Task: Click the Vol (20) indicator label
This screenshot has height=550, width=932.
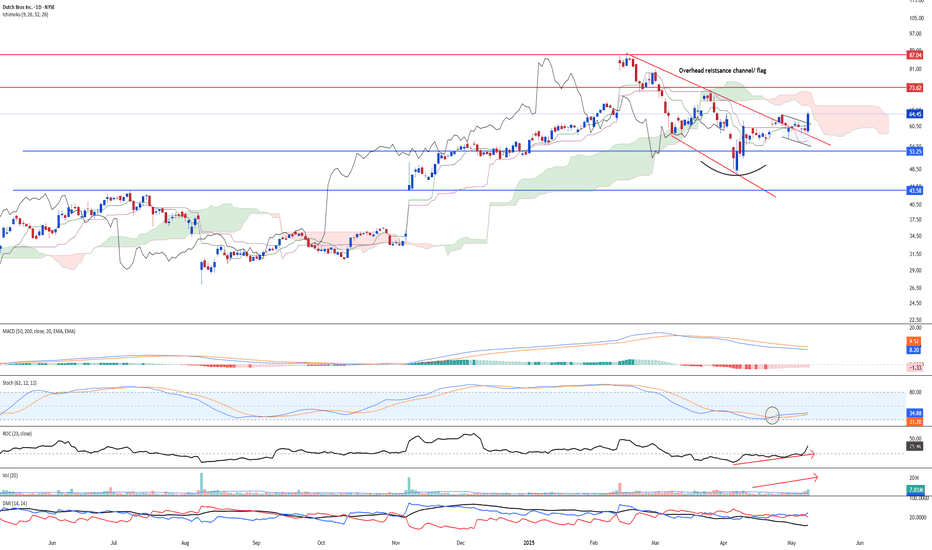Action: (x=10, y=475)
